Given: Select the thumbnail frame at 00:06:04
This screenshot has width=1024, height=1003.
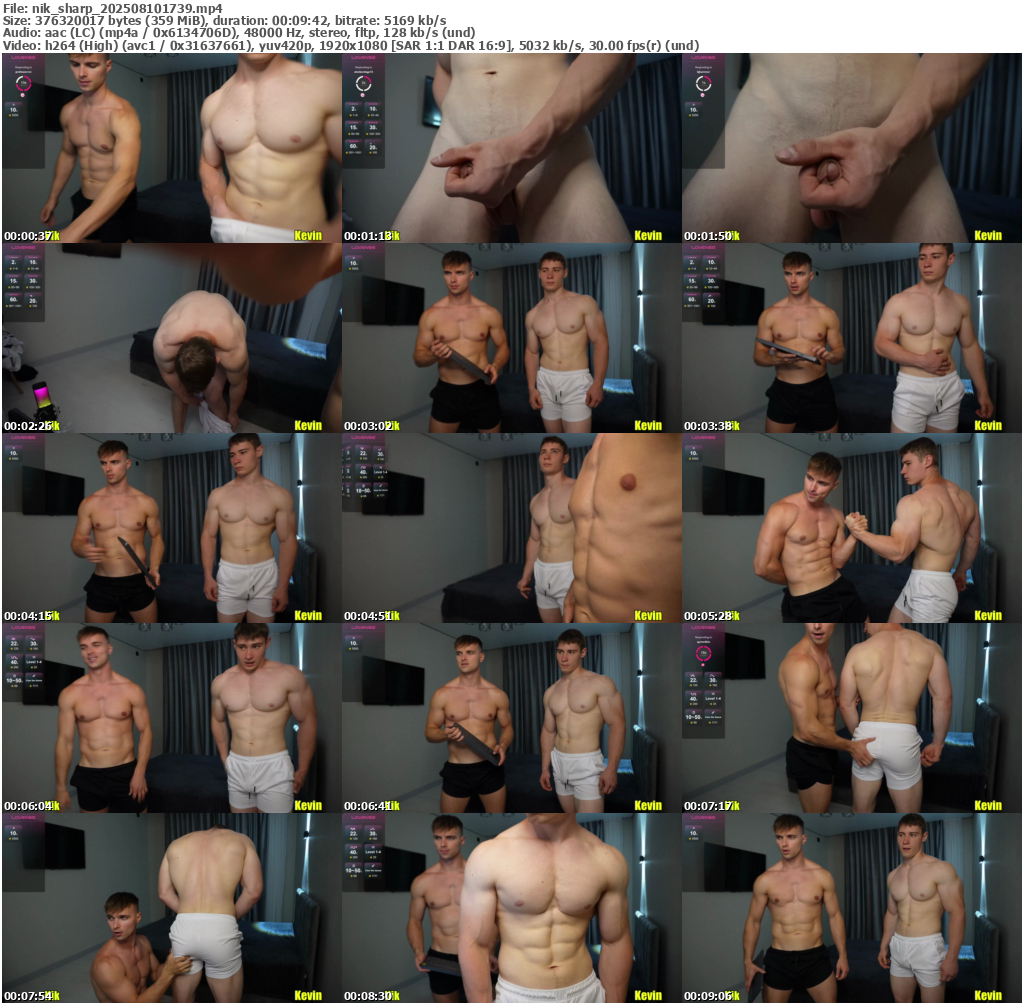Looking at the screenshot, I should pyautogui.click(x=172, y=718).
